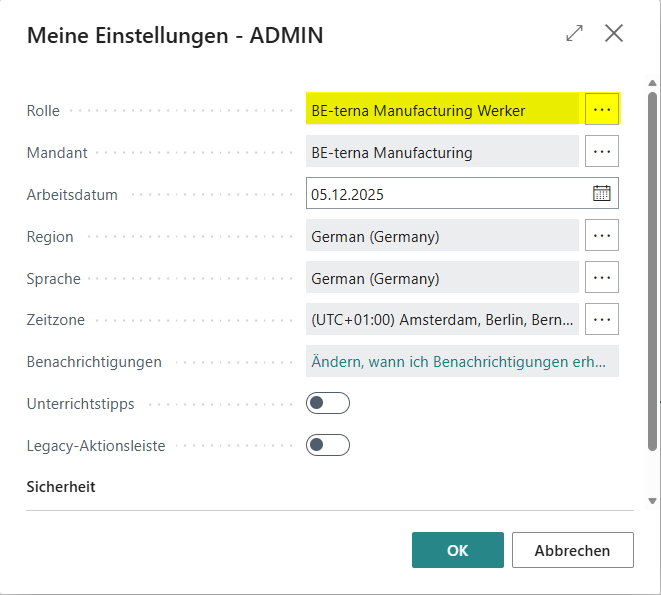Click the Sprache field German (Germany)
Screen dimensions: 661x595
point(442,277)
